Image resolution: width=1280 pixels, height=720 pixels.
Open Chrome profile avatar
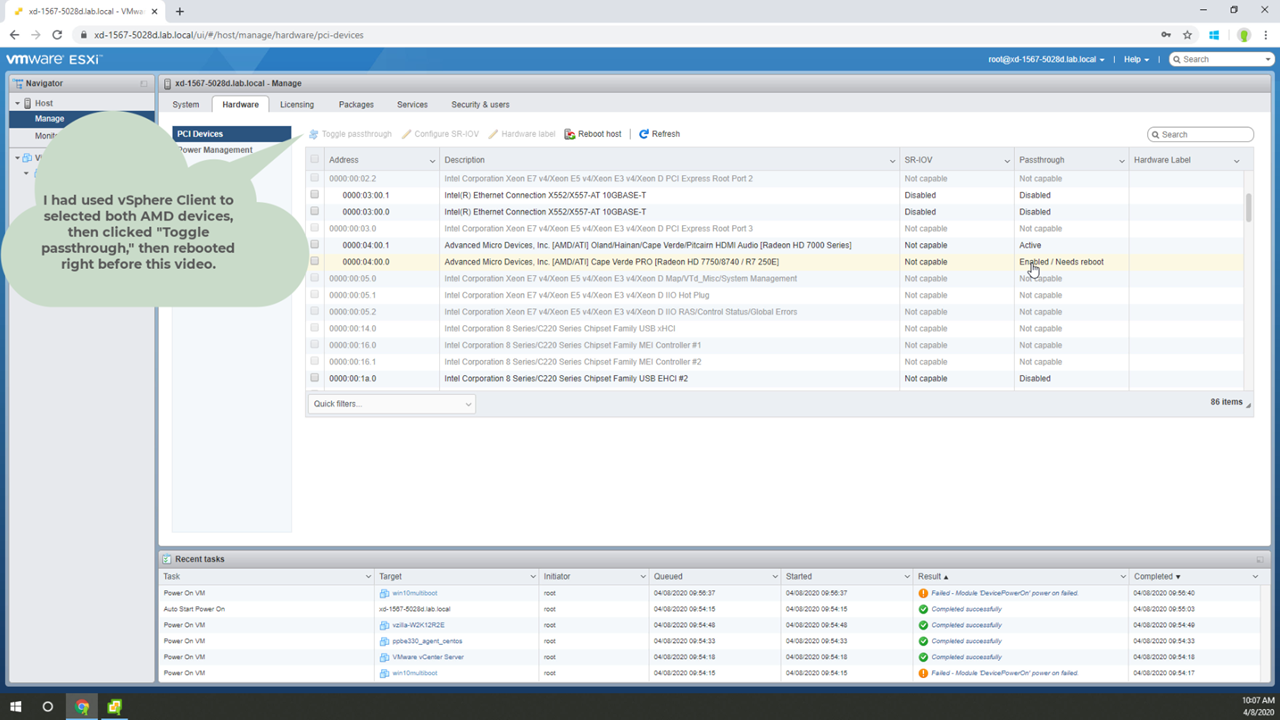tap(1244, 35)
